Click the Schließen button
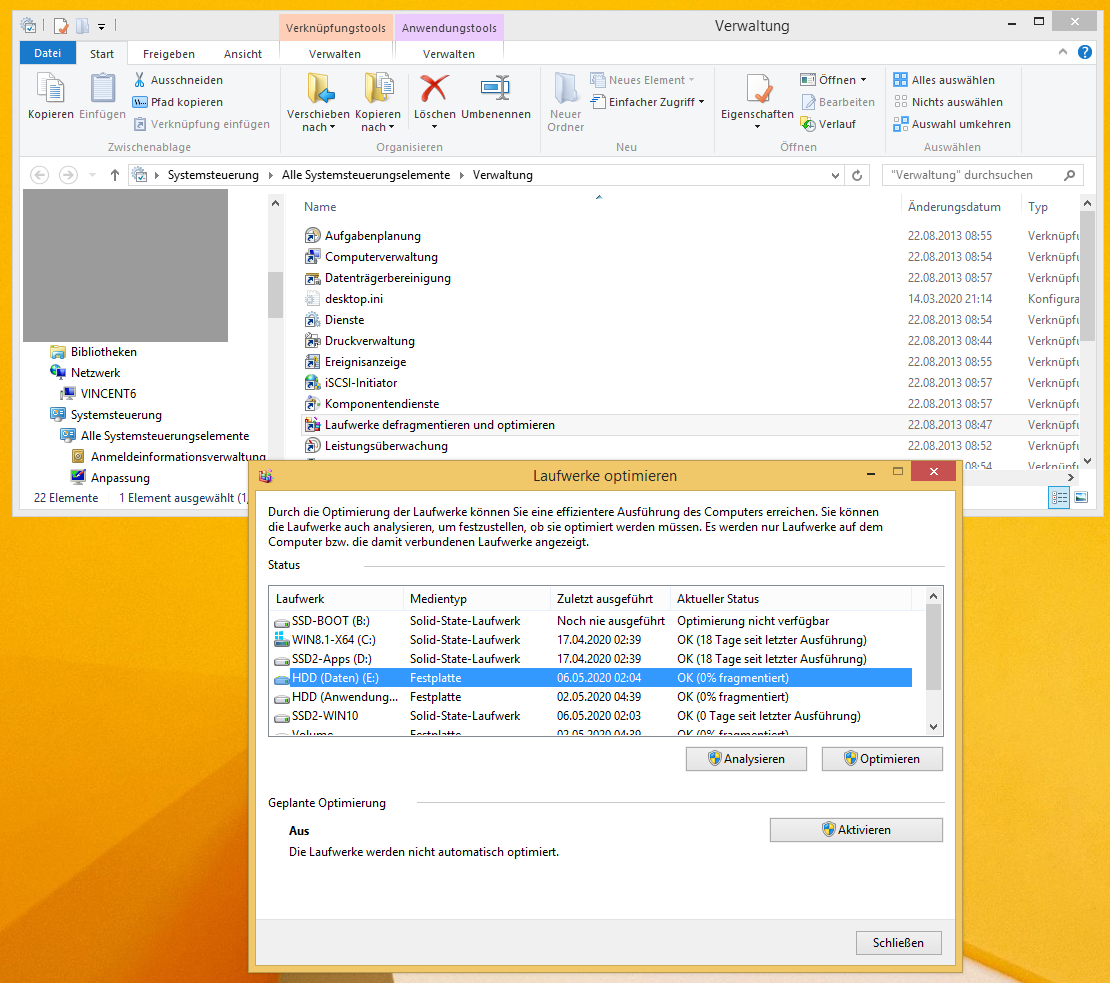Image resolution: width=1110 pixels, height=983 pixels. coord(898,943)
